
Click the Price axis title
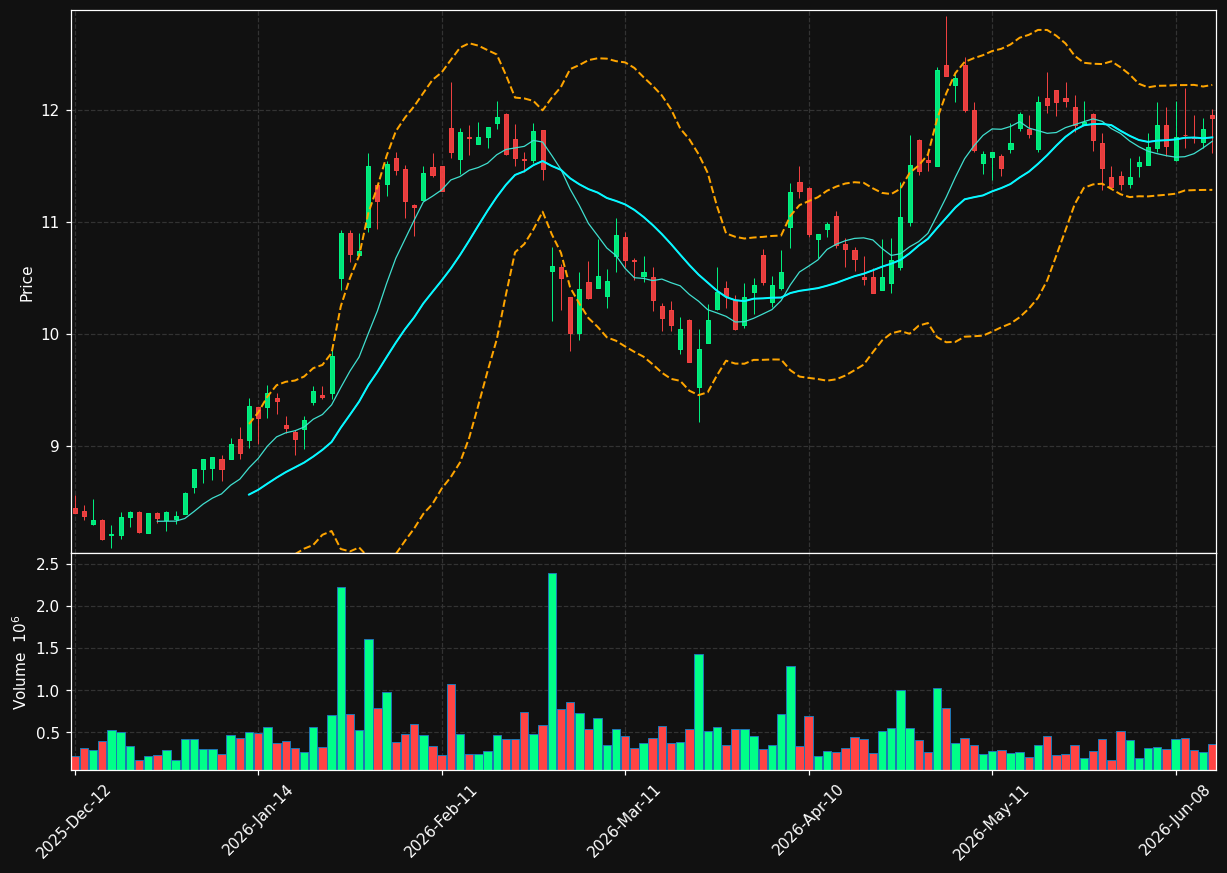point(27,283)
